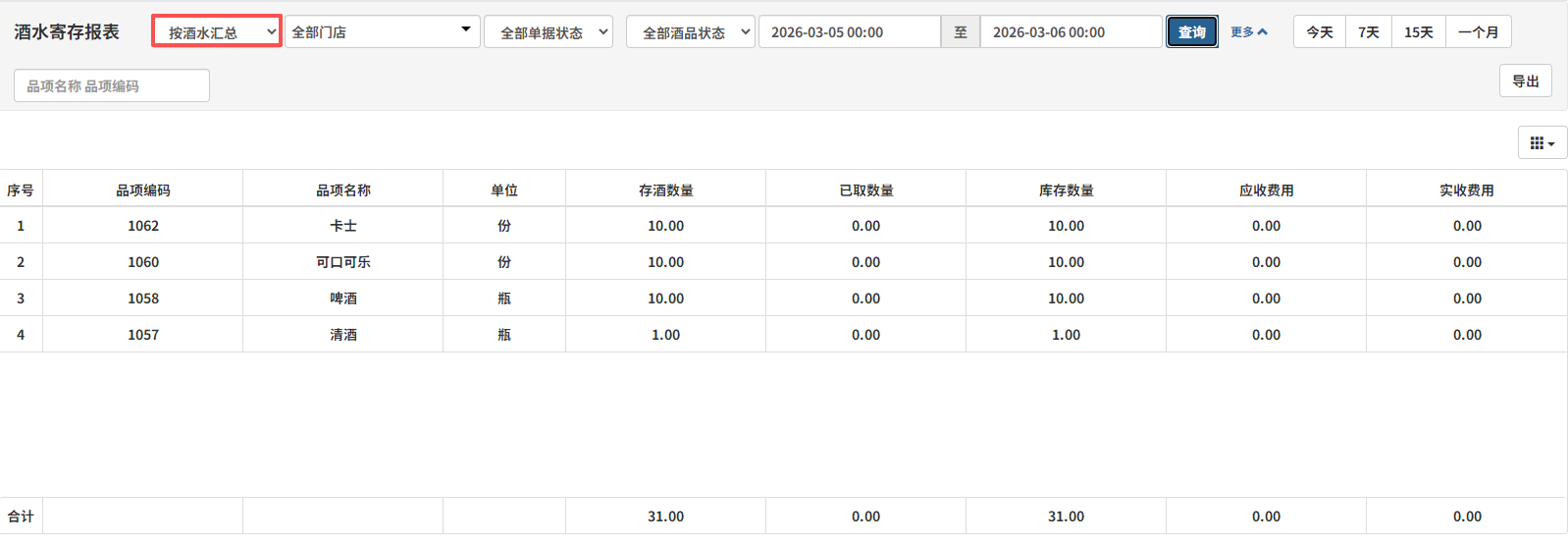Click the 品项编码 column header

click(x=143, y=190)
